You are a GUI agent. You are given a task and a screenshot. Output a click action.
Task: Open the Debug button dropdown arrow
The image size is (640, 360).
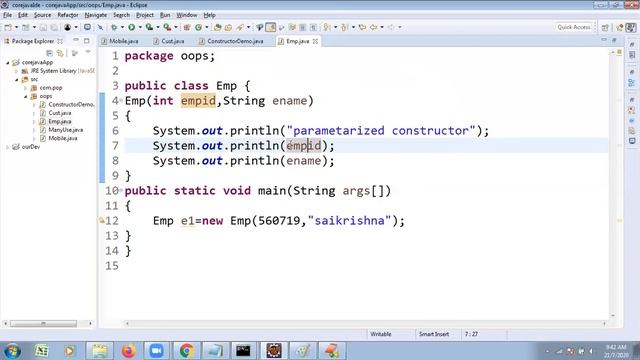[122, 27]
